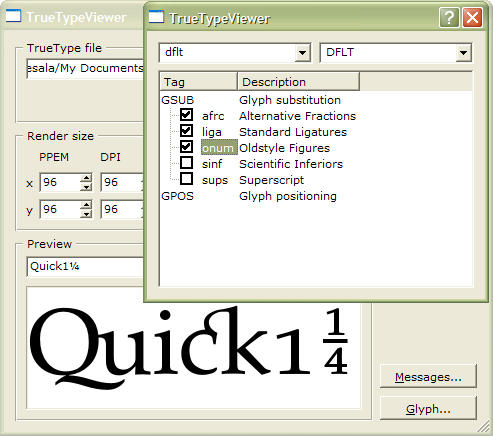Image resolution: width=493 pixels, height=436 pixels.
Task: Uncheck the liga Standard Ligatures checkbox
Action: point(186,131)
